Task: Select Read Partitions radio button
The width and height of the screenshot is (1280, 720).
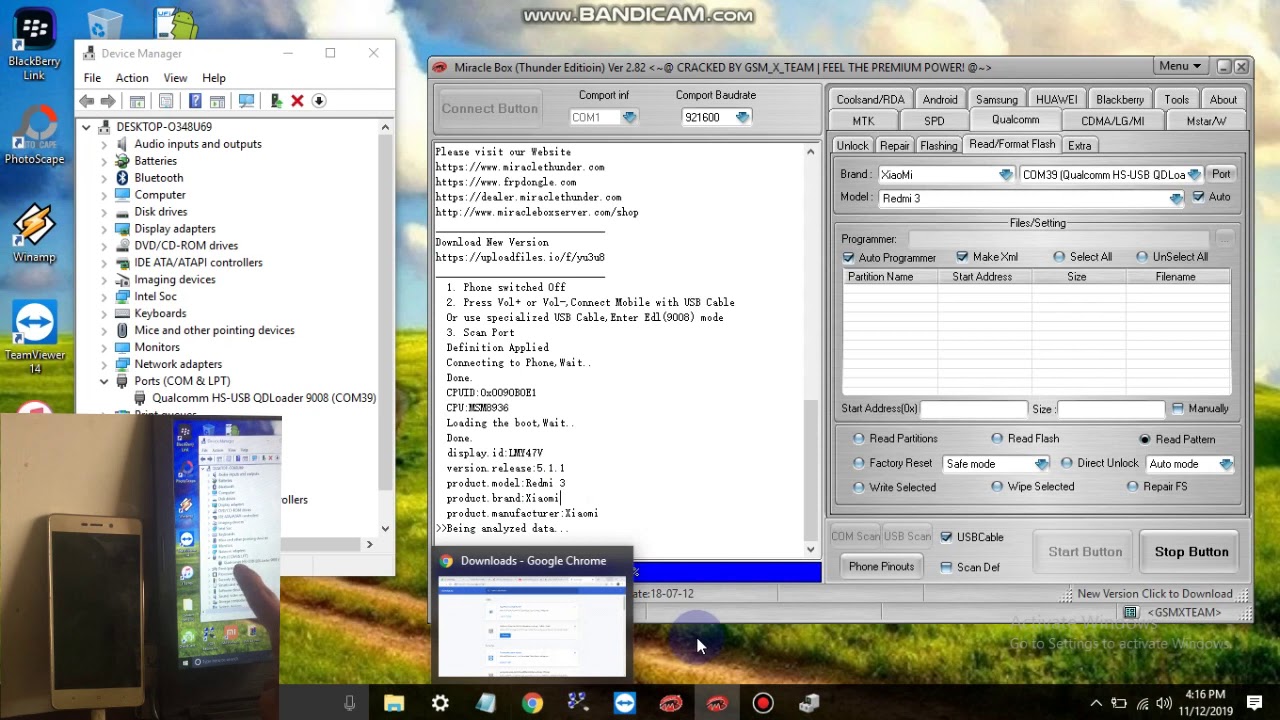Action: point(859,439)
